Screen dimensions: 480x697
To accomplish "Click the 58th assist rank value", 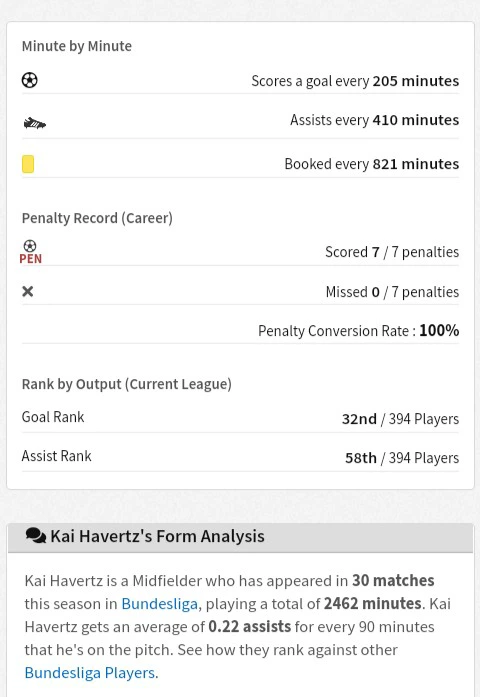I will (x=361, y=458).
